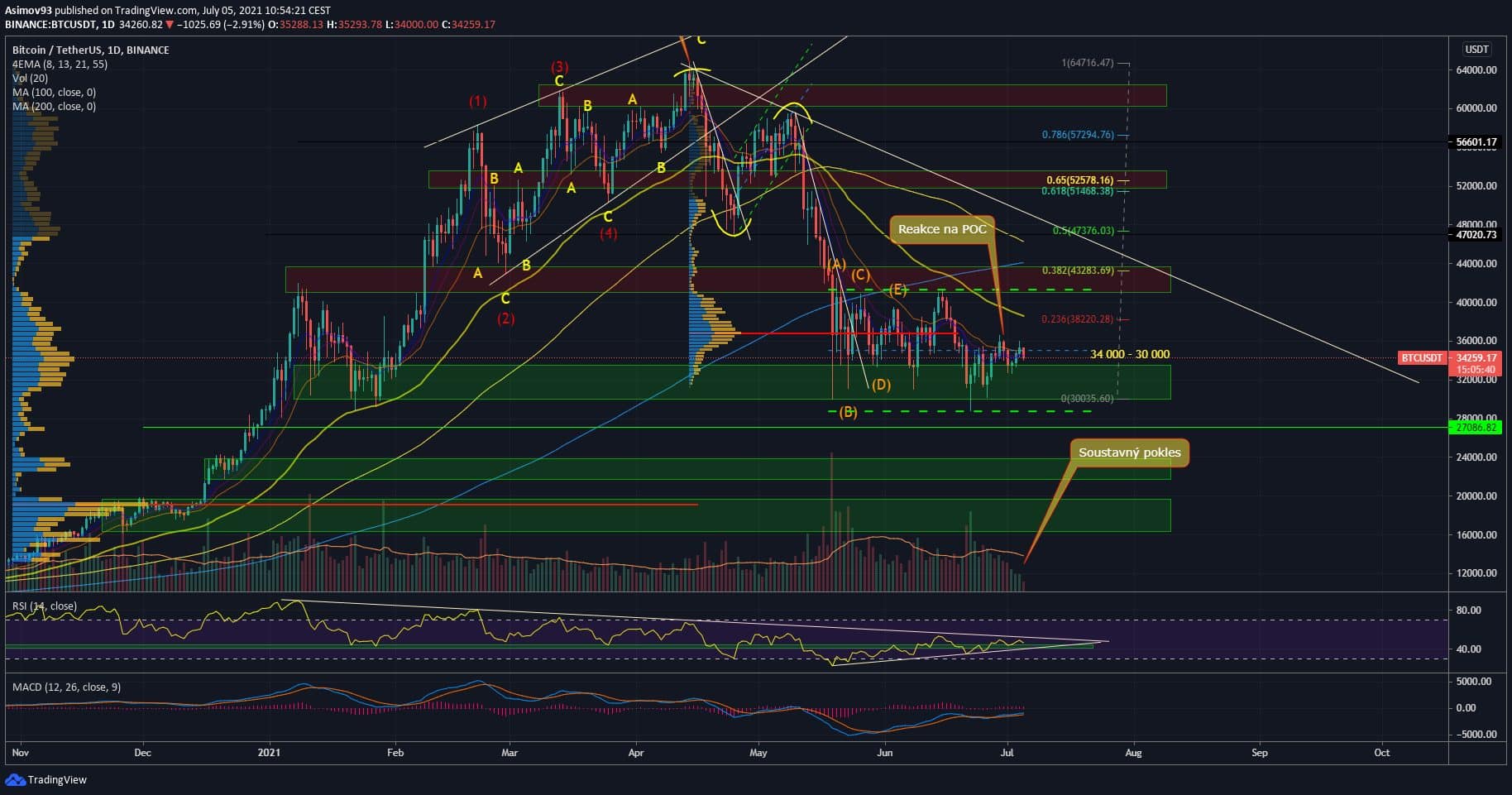1512x795 pixels.
Task: Click the 52000.00 price axis label
Action: tap(1476, 186)
